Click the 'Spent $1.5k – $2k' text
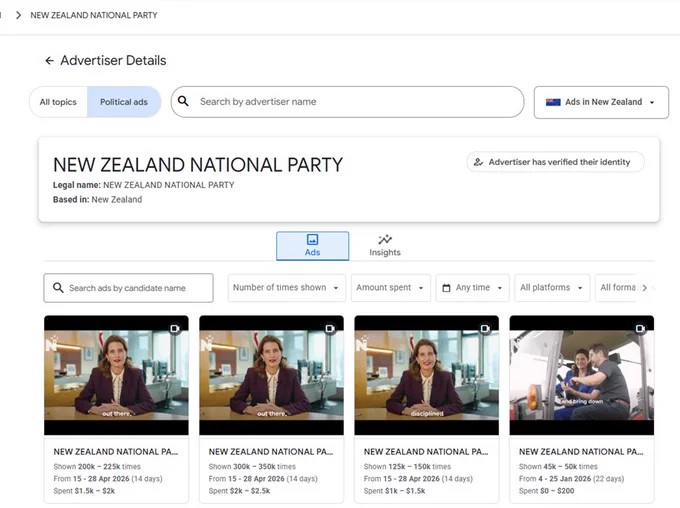680x508 pixels. [x=84, y=491]
